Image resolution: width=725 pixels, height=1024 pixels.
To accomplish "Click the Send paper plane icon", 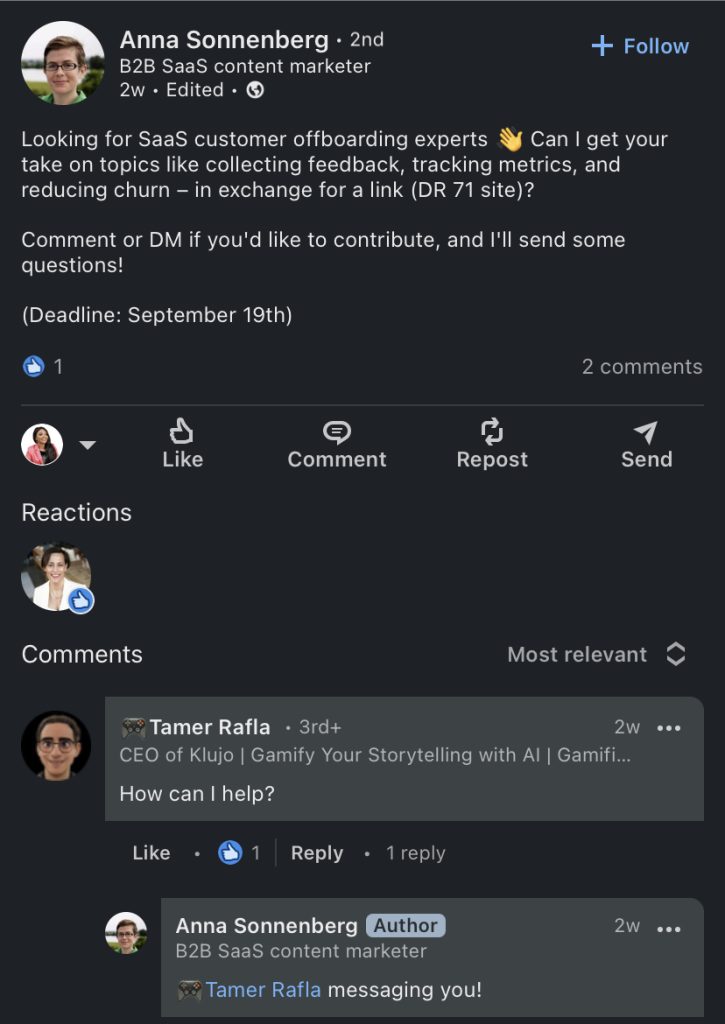I will tap(646, 432).
